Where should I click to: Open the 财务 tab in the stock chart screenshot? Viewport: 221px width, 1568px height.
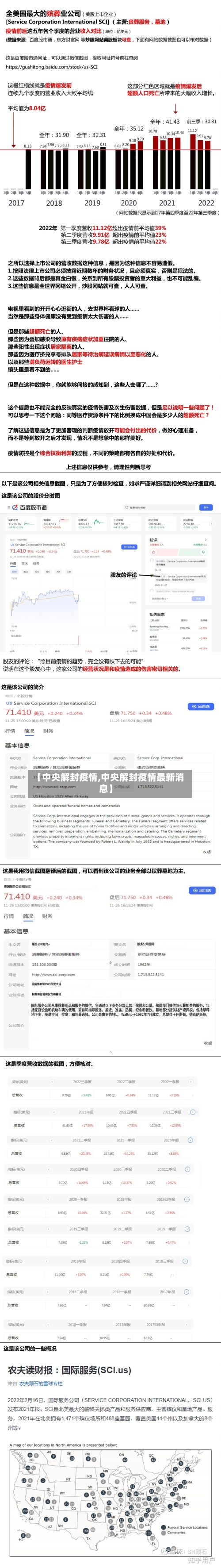pos(36,563)
